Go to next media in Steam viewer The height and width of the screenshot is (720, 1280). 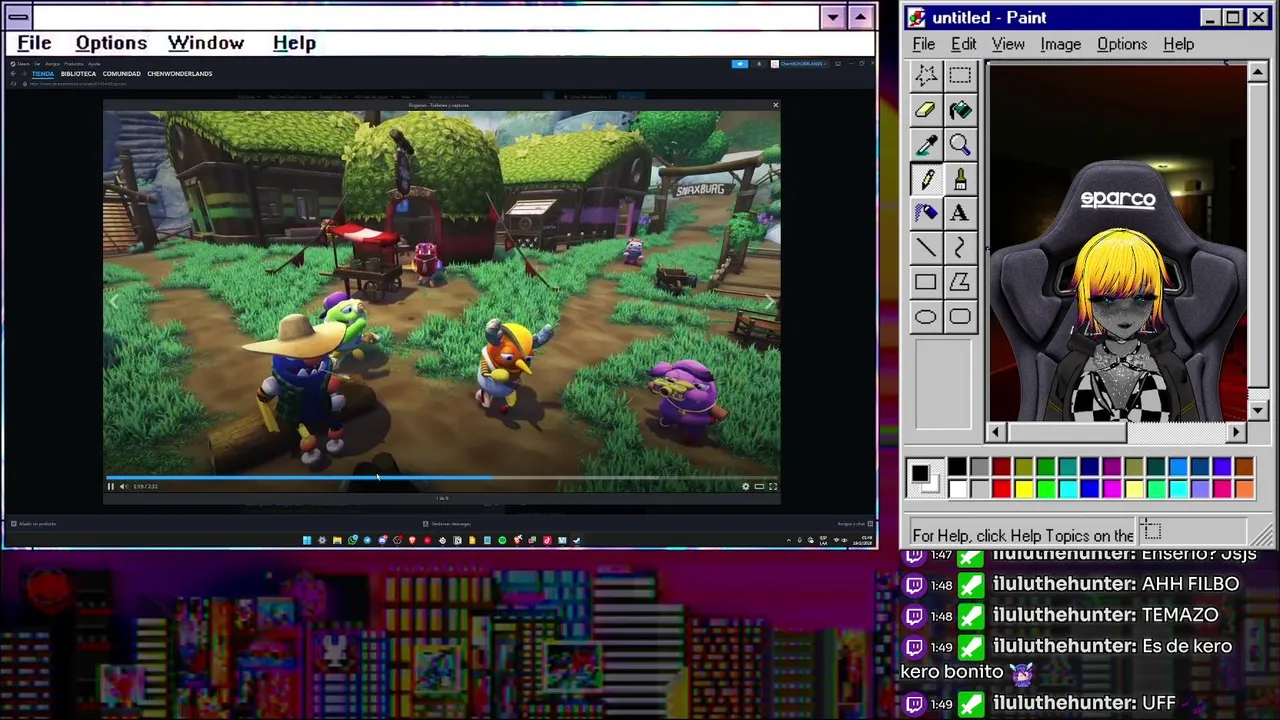[x=769, y=300]
